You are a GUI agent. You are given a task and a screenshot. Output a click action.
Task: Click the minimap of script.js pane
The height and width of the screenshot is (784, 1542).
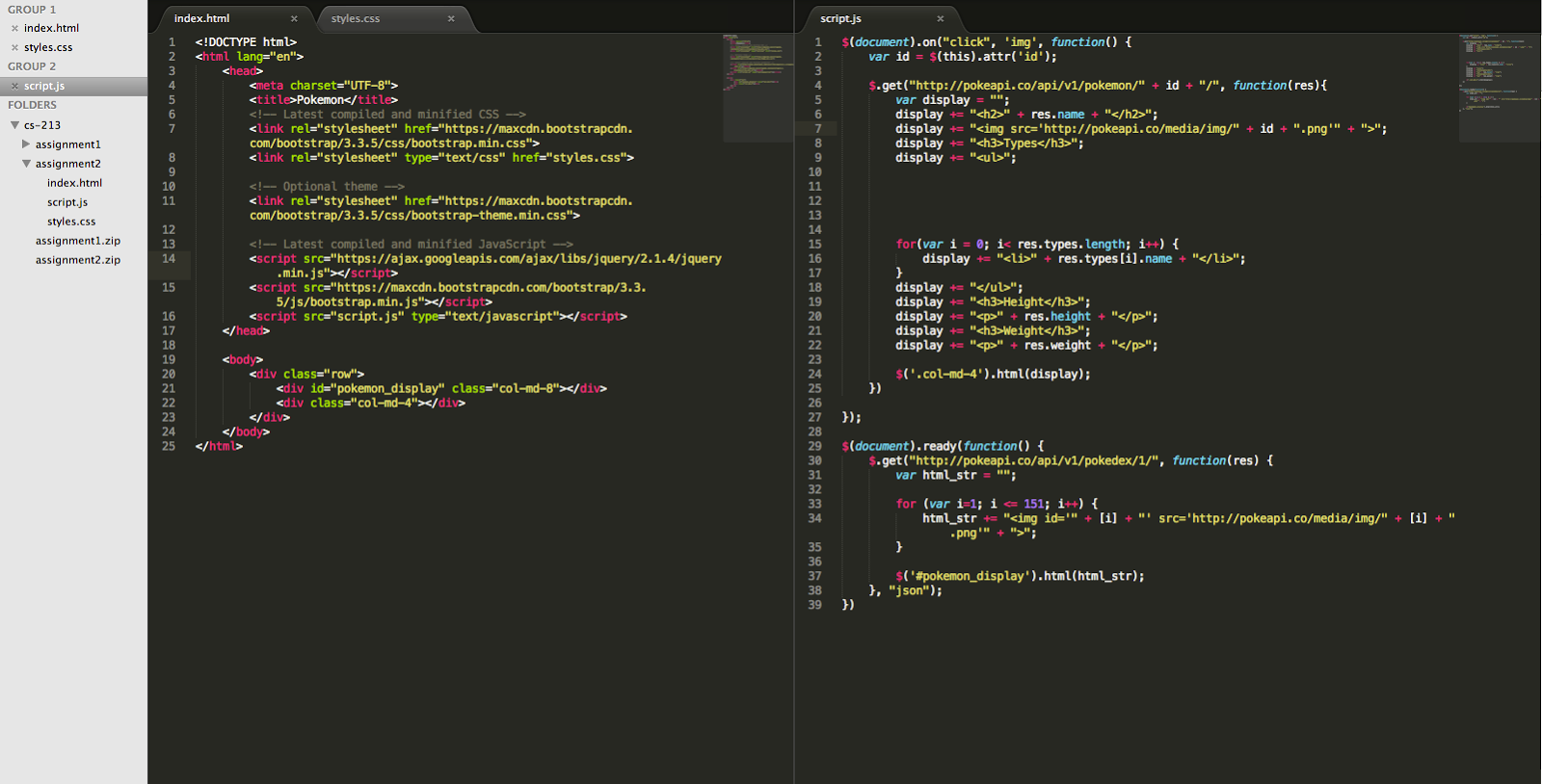coord(1500,89)
